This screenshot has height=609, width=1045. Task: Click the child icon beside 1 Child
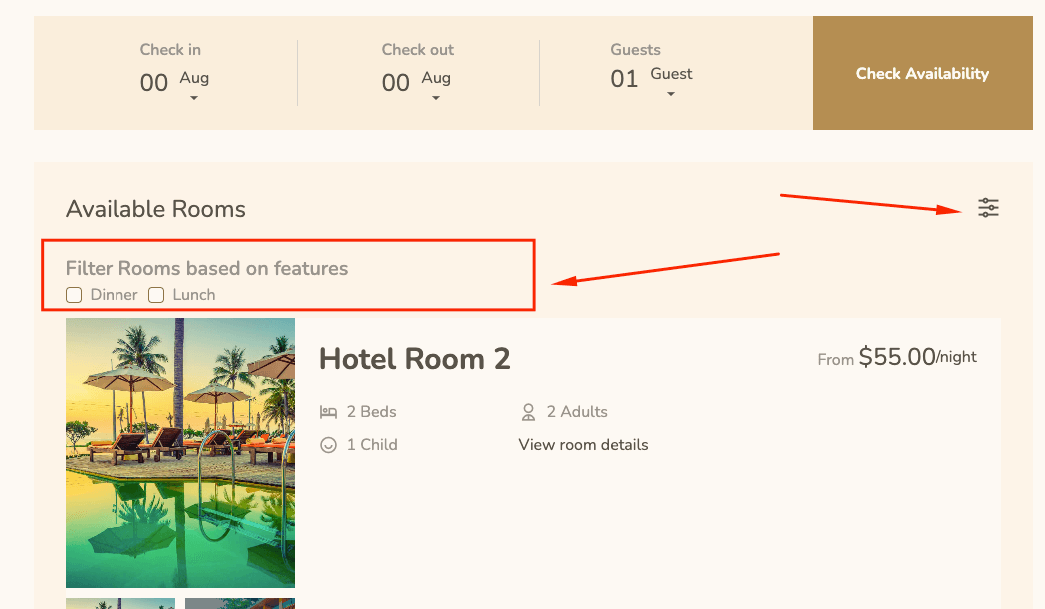(x=329, y=444)
